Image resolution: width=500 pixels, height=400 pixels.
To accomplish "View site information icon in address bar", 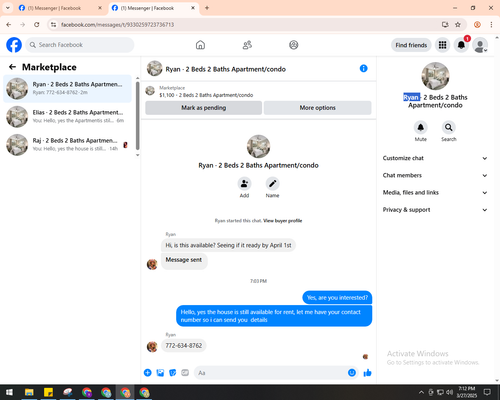I will tap(53, 25).
